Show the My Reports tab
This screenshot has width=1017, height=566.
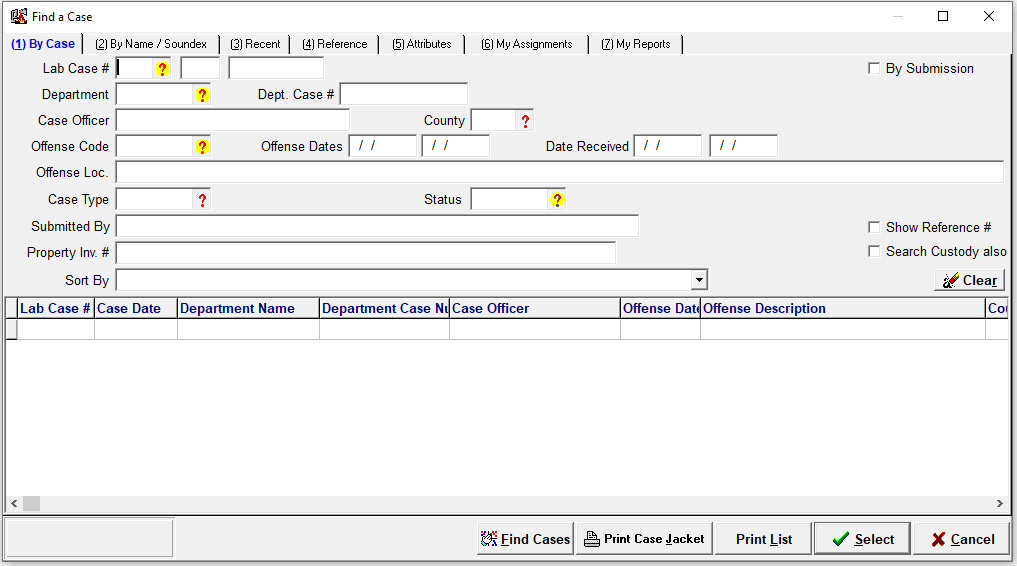coord(636,44)
